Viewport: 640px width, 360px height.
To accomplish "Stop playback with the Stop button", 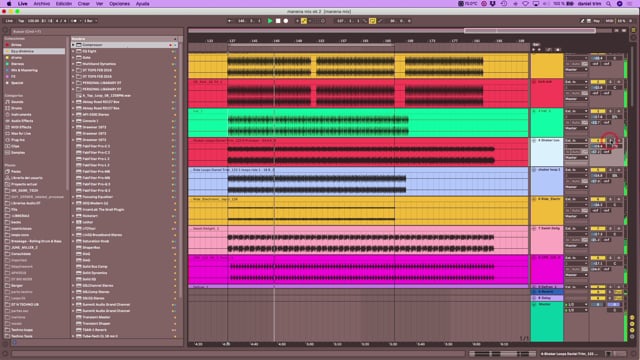I will click(278, 21).
